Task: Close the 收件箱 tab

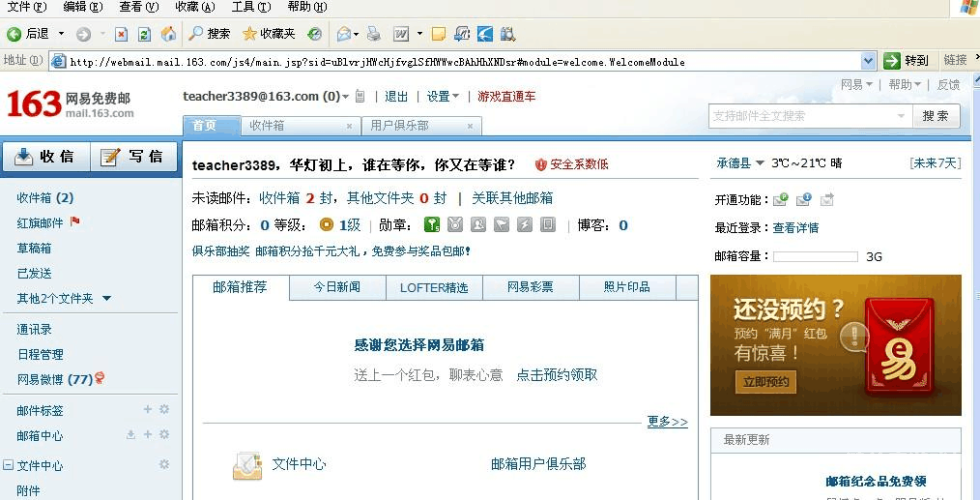Action: click(349, 126)
